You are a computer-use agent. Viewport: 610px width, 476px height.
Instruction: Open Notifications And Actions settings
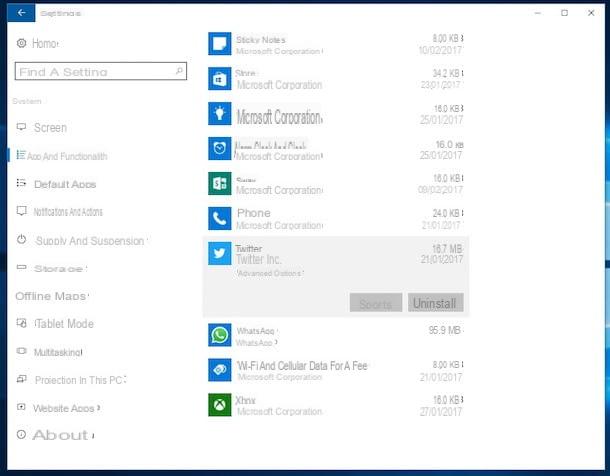coord(68,212)
